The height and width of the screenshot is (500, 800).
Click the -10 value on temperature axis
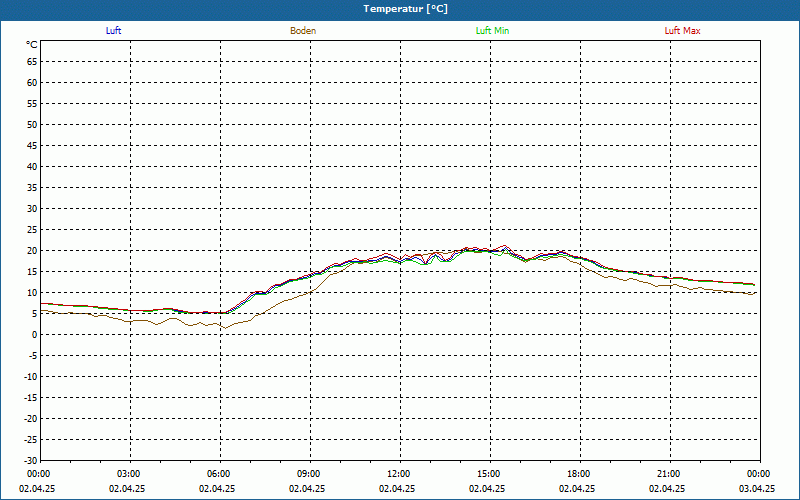31,377
